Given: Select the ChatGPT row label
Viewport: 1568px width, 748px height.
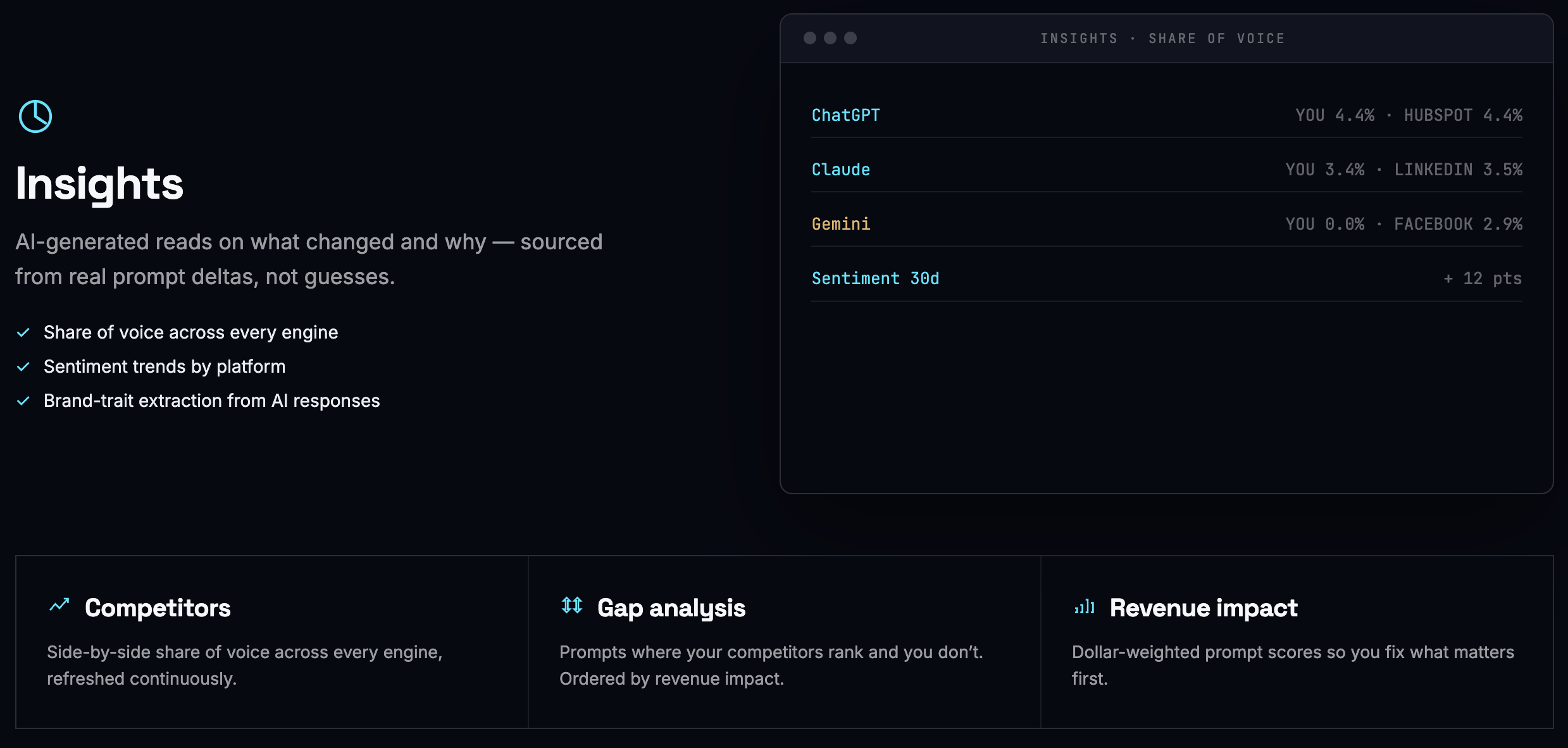Looking at the screenshot, I should point(846,115).
